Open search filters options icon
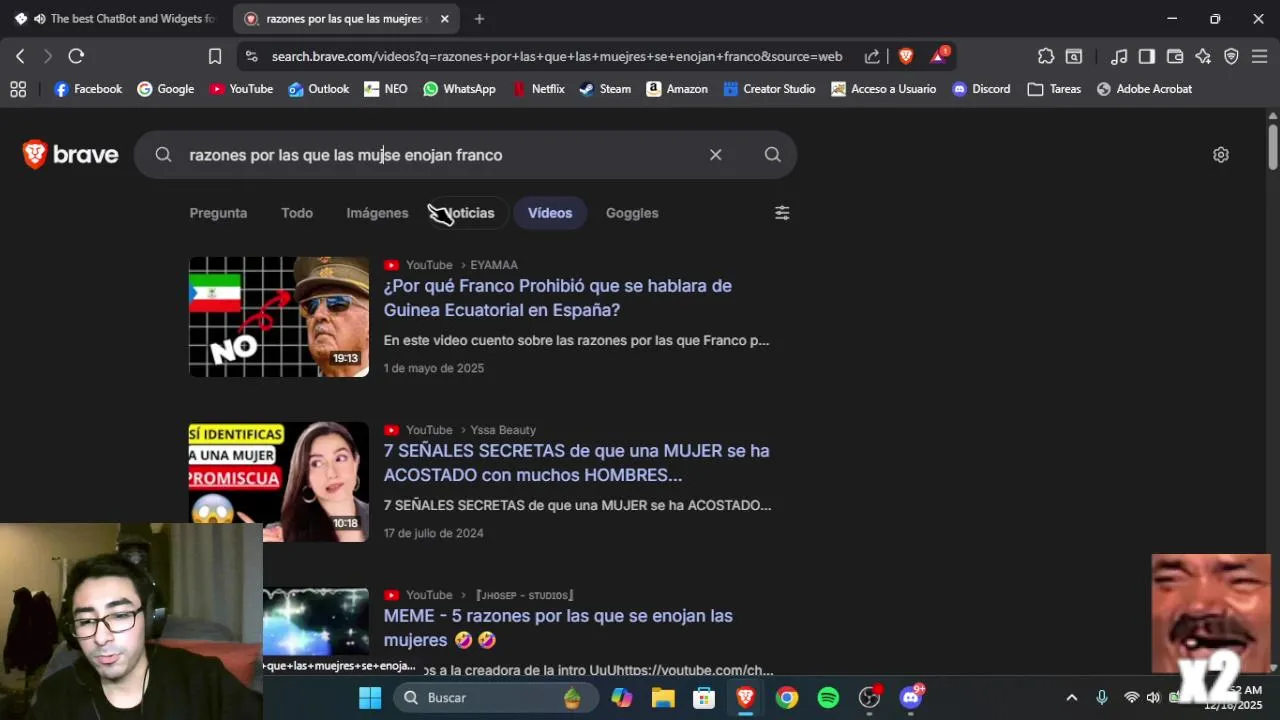This screenshot has width=1280, height=720. (782, 213)
